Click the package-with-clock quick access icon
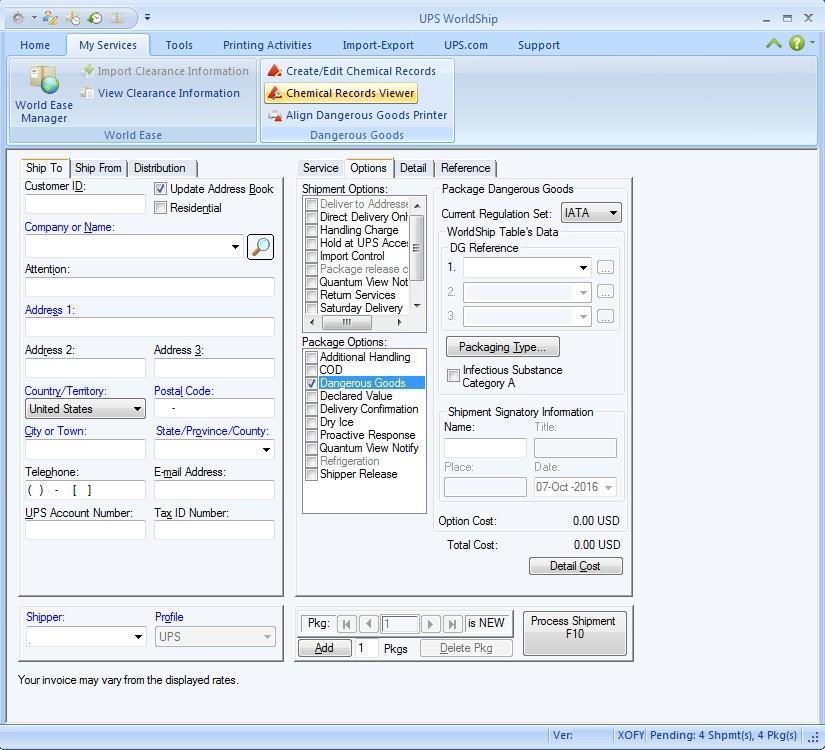Viewport: 825px width, 750px height. point(73,18)
